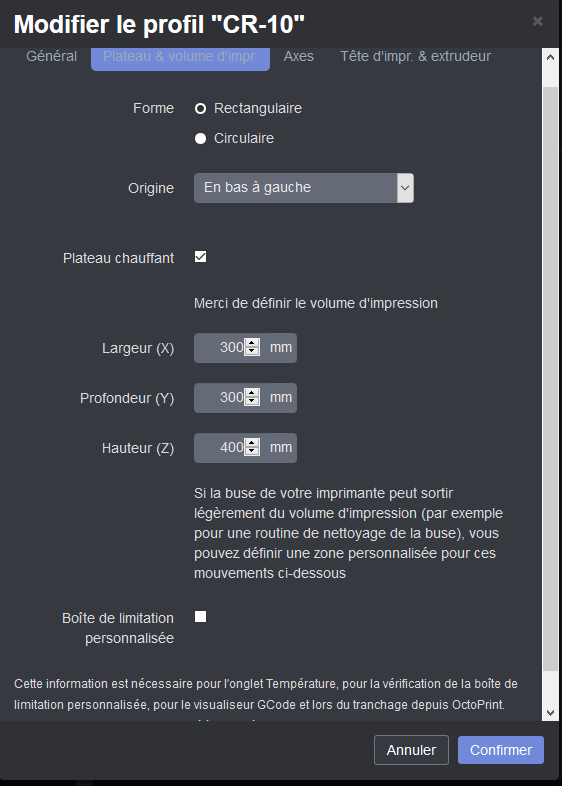Screen dimensions: 562x786
Task: Switch to the Général tab
Action: 52,56
